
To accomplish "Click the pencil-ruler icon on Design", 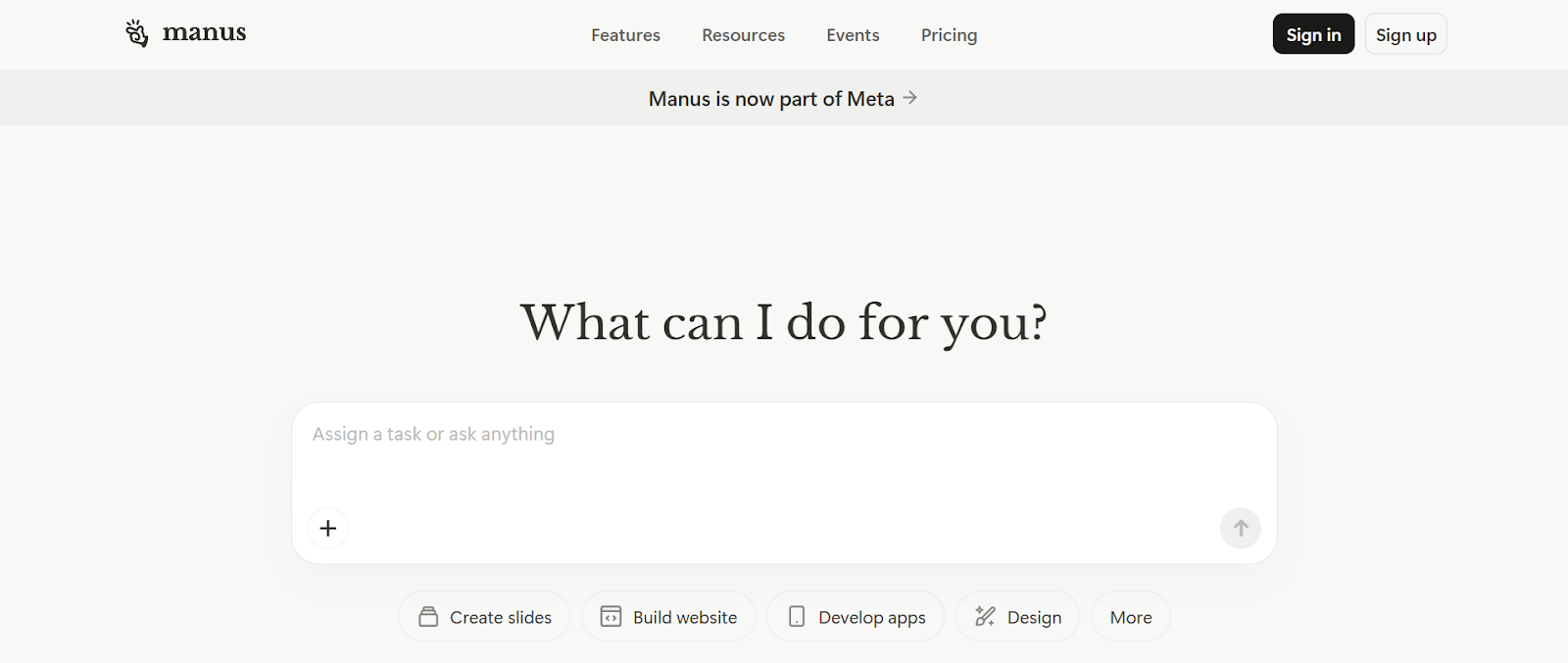I will point(985,617).
